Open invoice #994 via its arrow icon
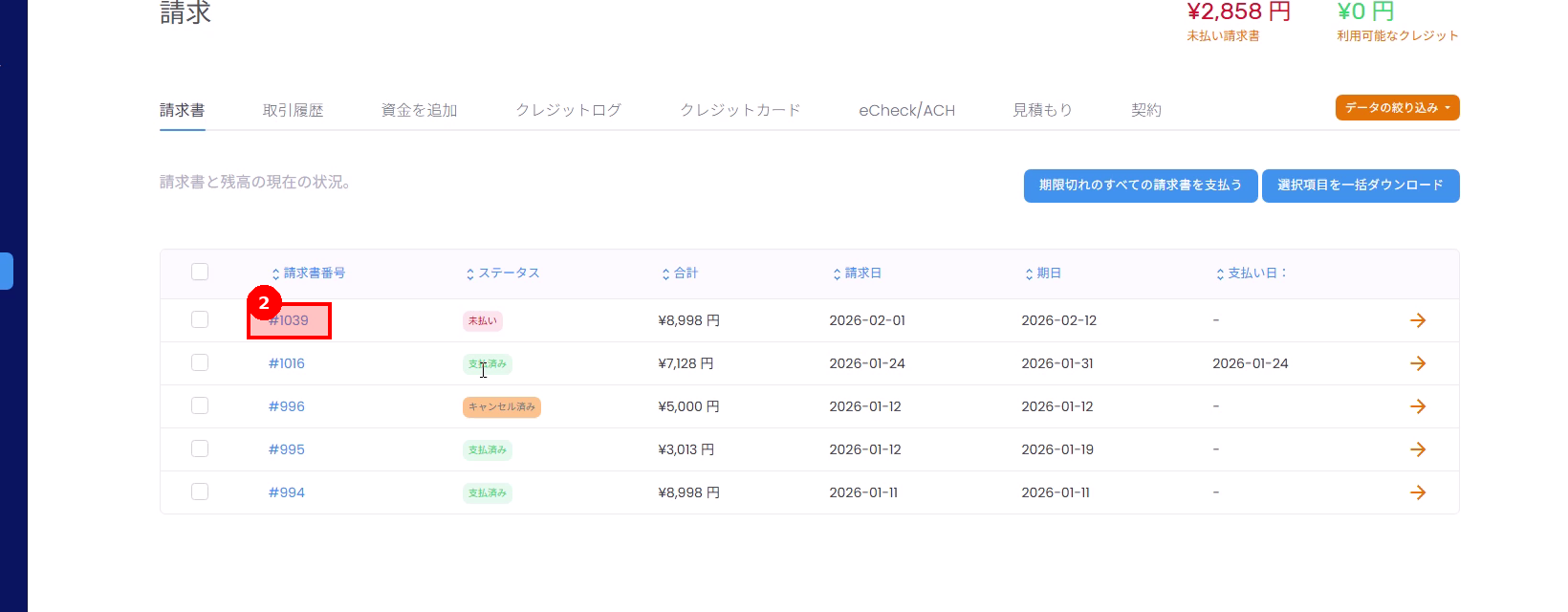Viewport: 1568px width, 612px height. (x=1418, y=492)
